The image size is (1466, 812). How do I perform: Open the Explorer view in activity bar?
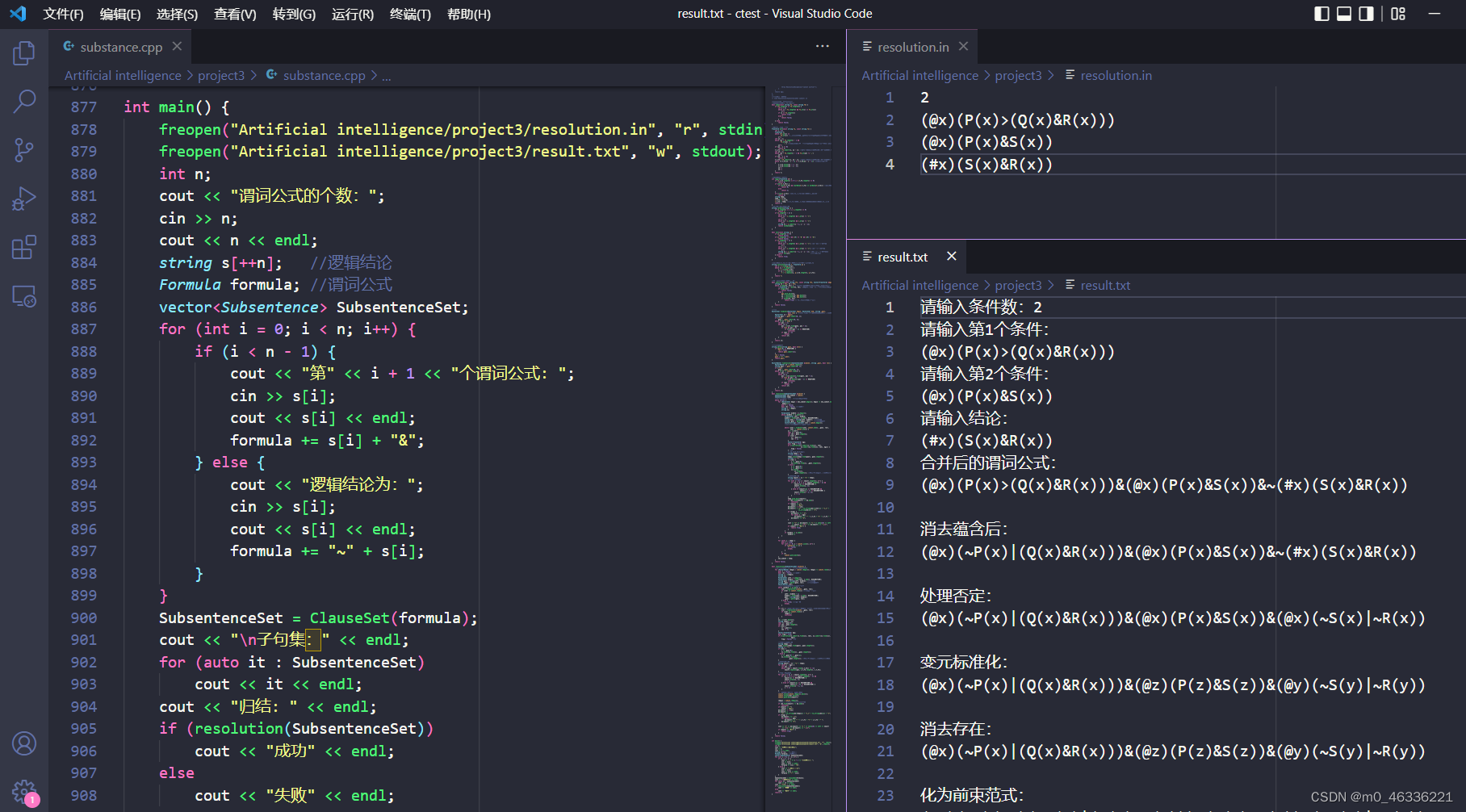[x=24, y=54]
